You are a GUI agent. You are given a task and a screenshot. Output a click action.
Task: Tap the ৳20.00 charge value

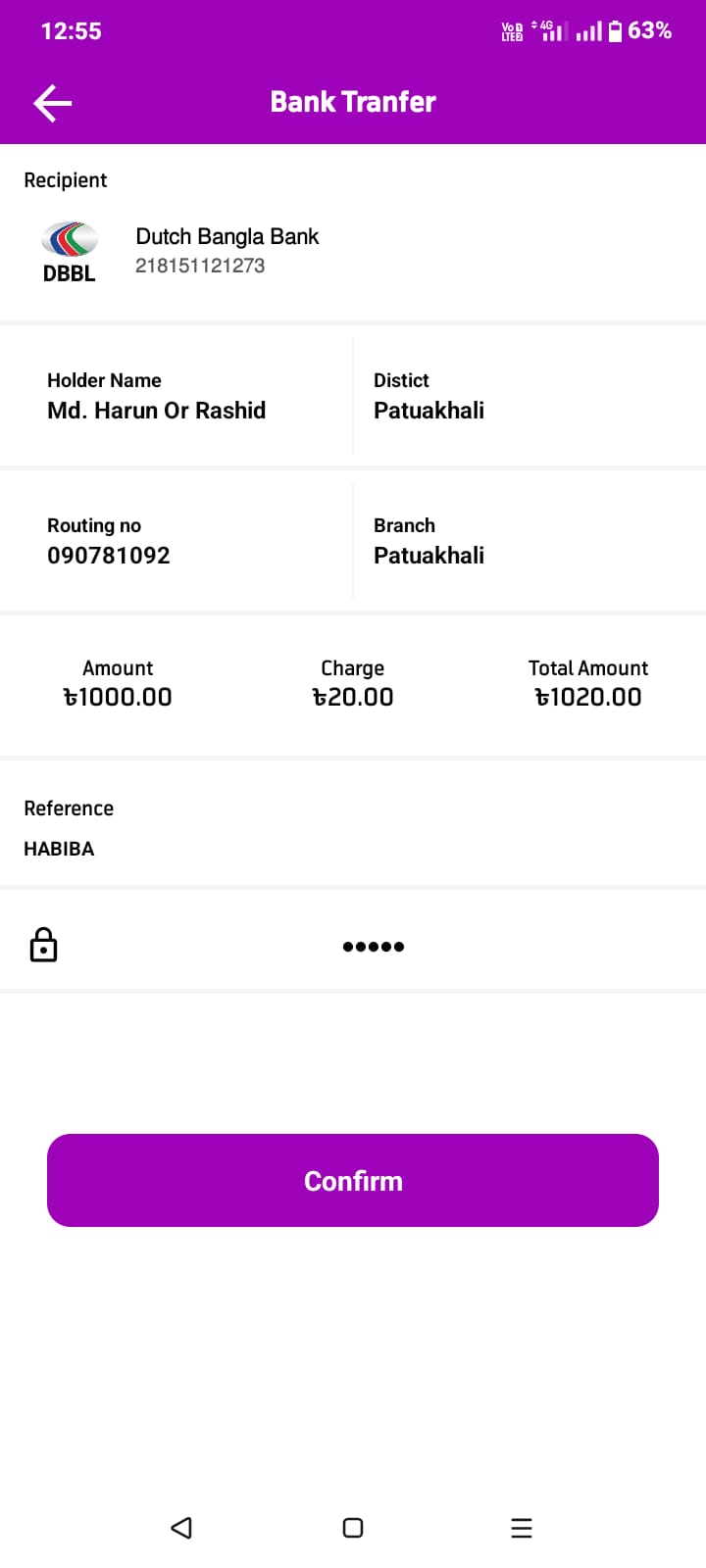tap(353, 697)
